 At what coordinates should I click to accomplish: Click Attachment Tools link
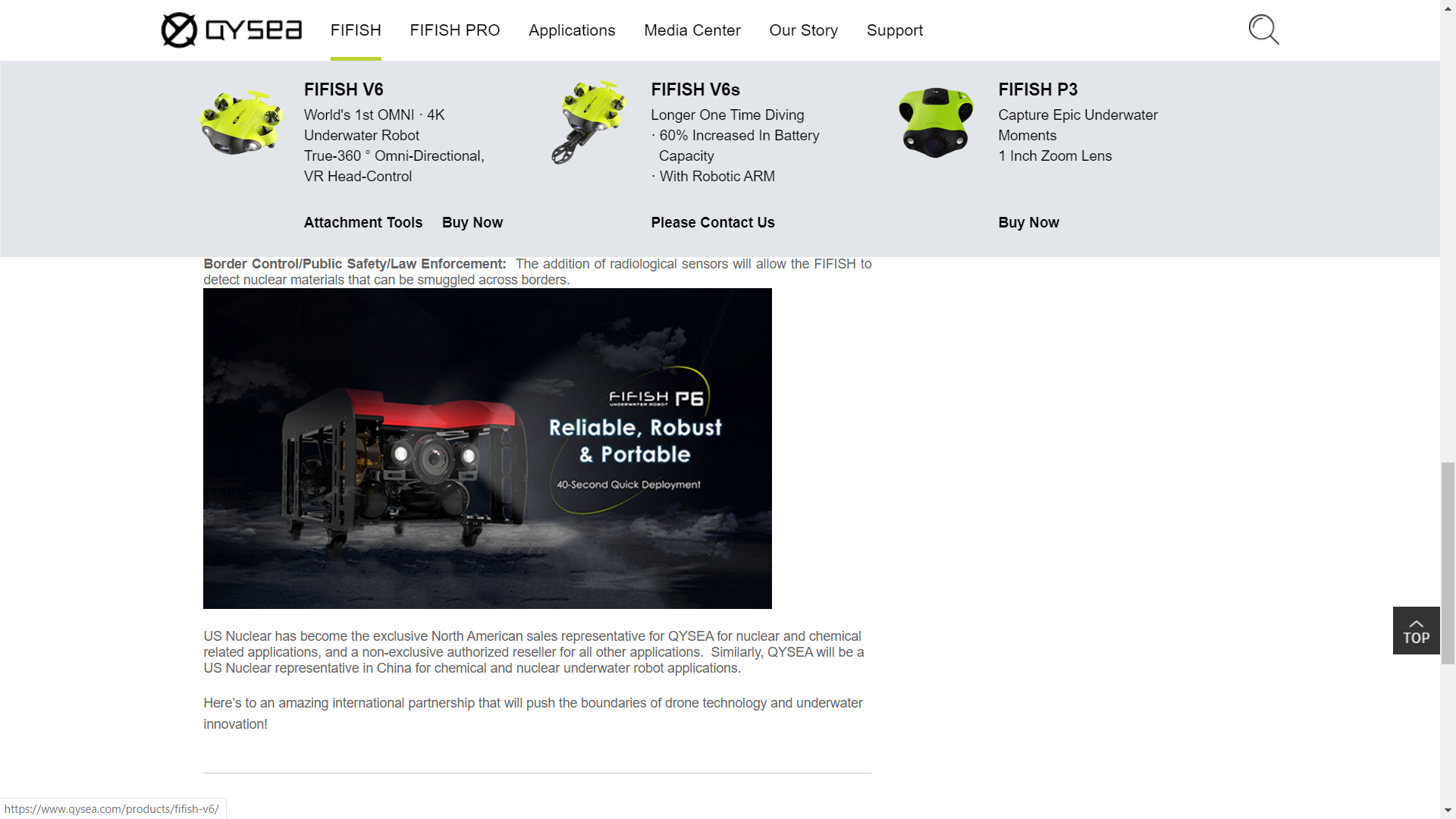363,222
